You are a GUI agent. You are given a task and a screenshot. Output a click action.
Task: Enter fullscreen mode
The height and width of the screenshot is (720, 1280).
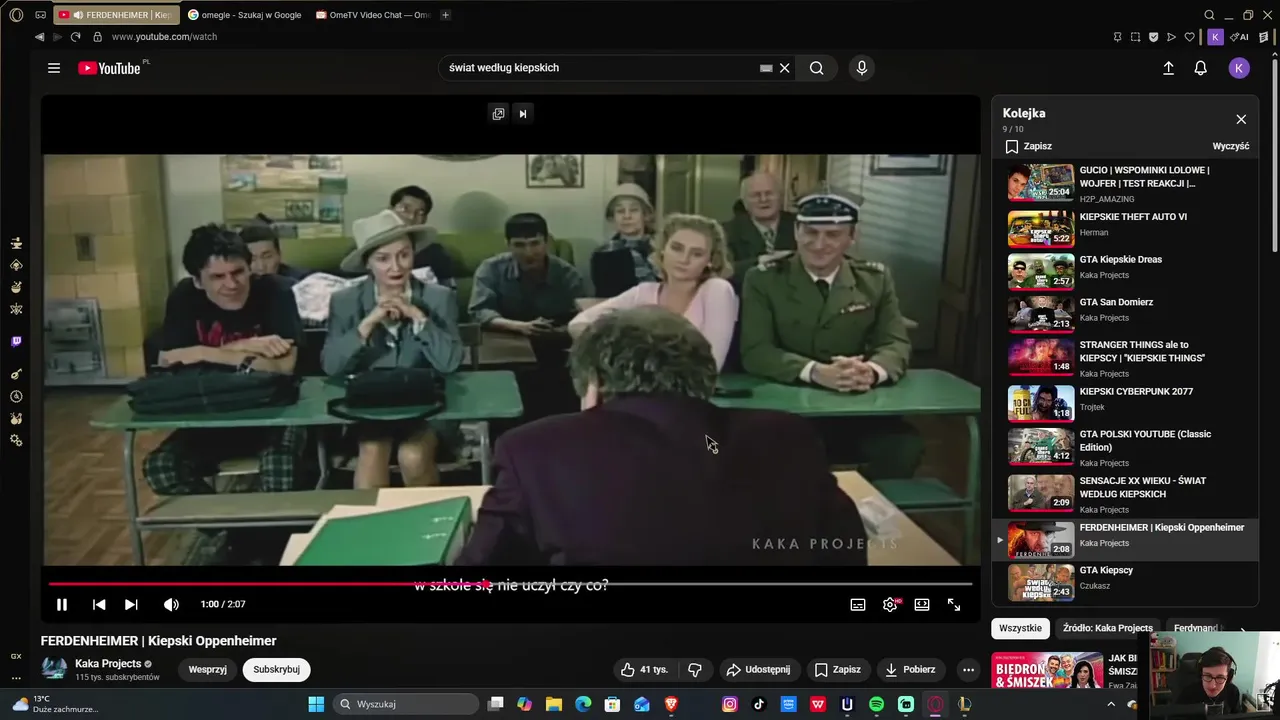pyautogui.click(x=954, y=604)
